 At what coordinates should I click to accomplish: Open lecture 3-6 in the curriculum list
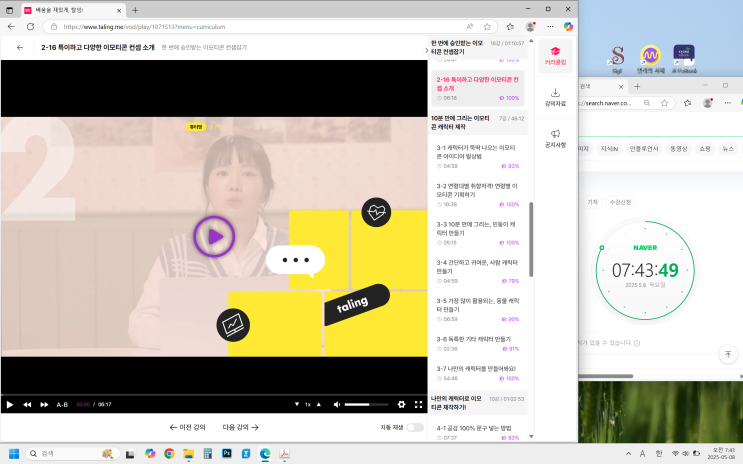coord(478,344)
